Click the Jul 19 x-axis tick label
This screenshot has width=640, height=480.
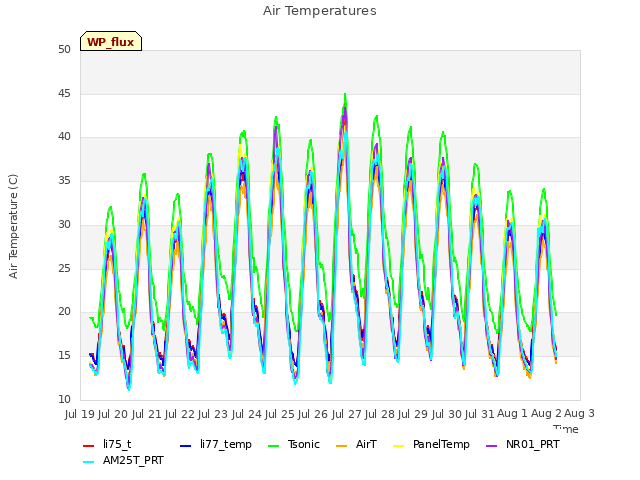(80, 414)
